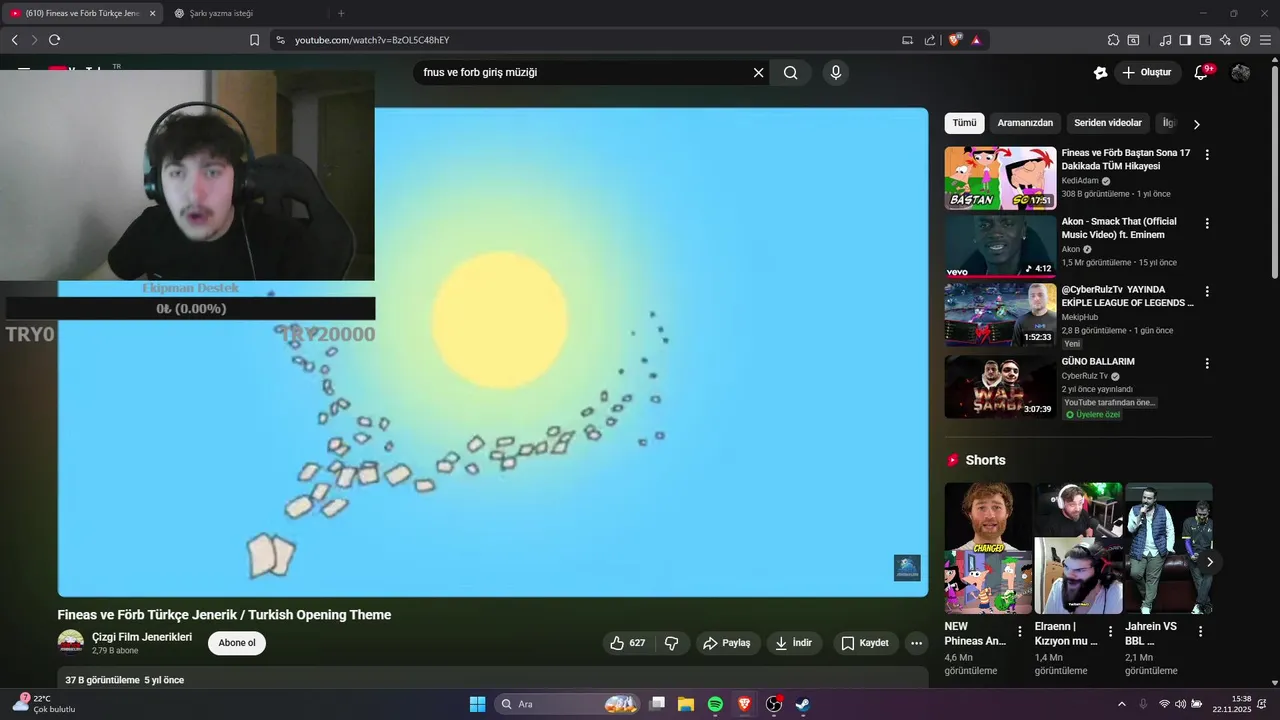The width and height of the screenshot is (1280, 720).
Task: Open more actions for the video
Action: 916,643
